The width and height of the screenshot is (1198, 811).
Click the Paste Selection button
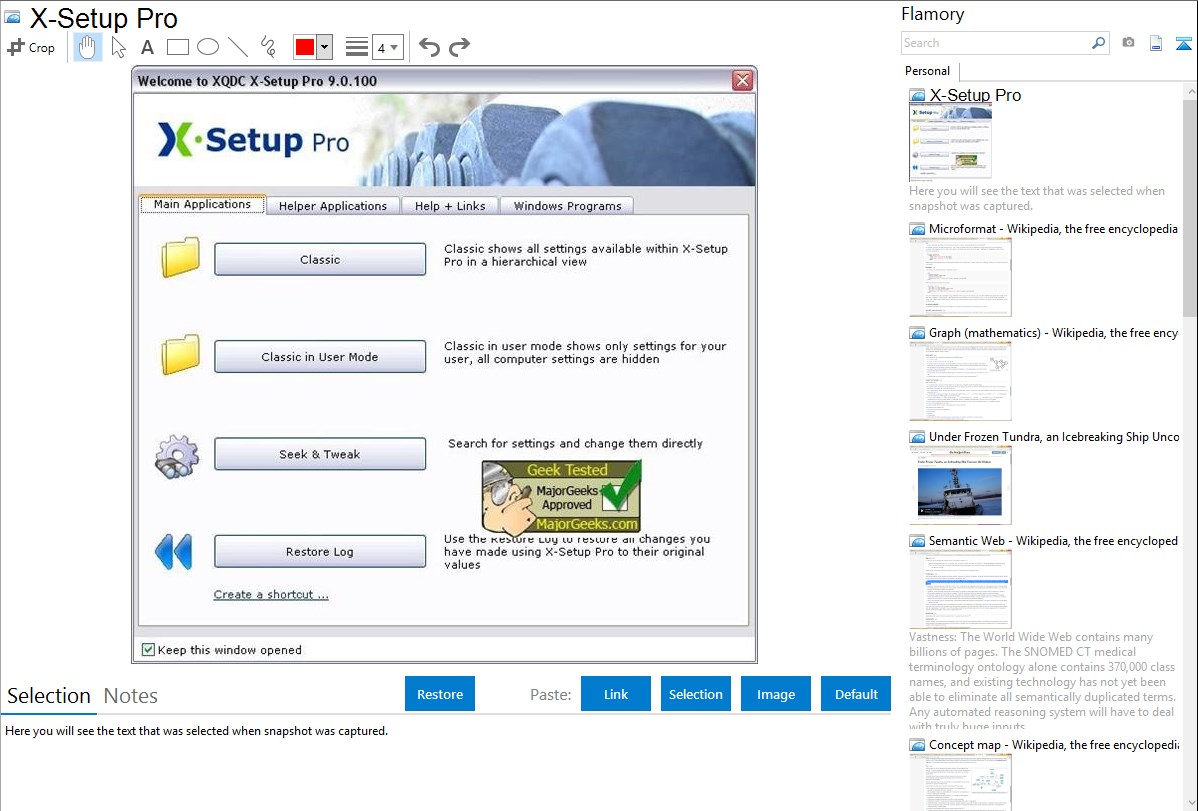pyautogui.click(x=695, y=694)
